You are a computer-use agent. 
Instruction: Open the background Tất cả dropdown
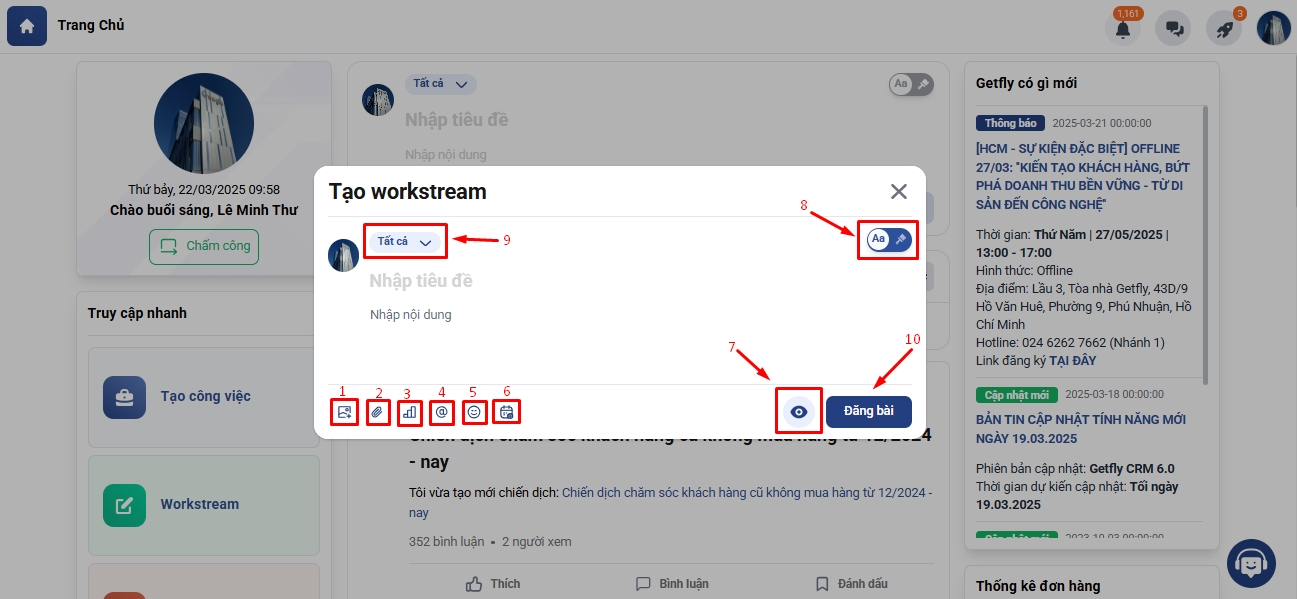pos(441,84)
